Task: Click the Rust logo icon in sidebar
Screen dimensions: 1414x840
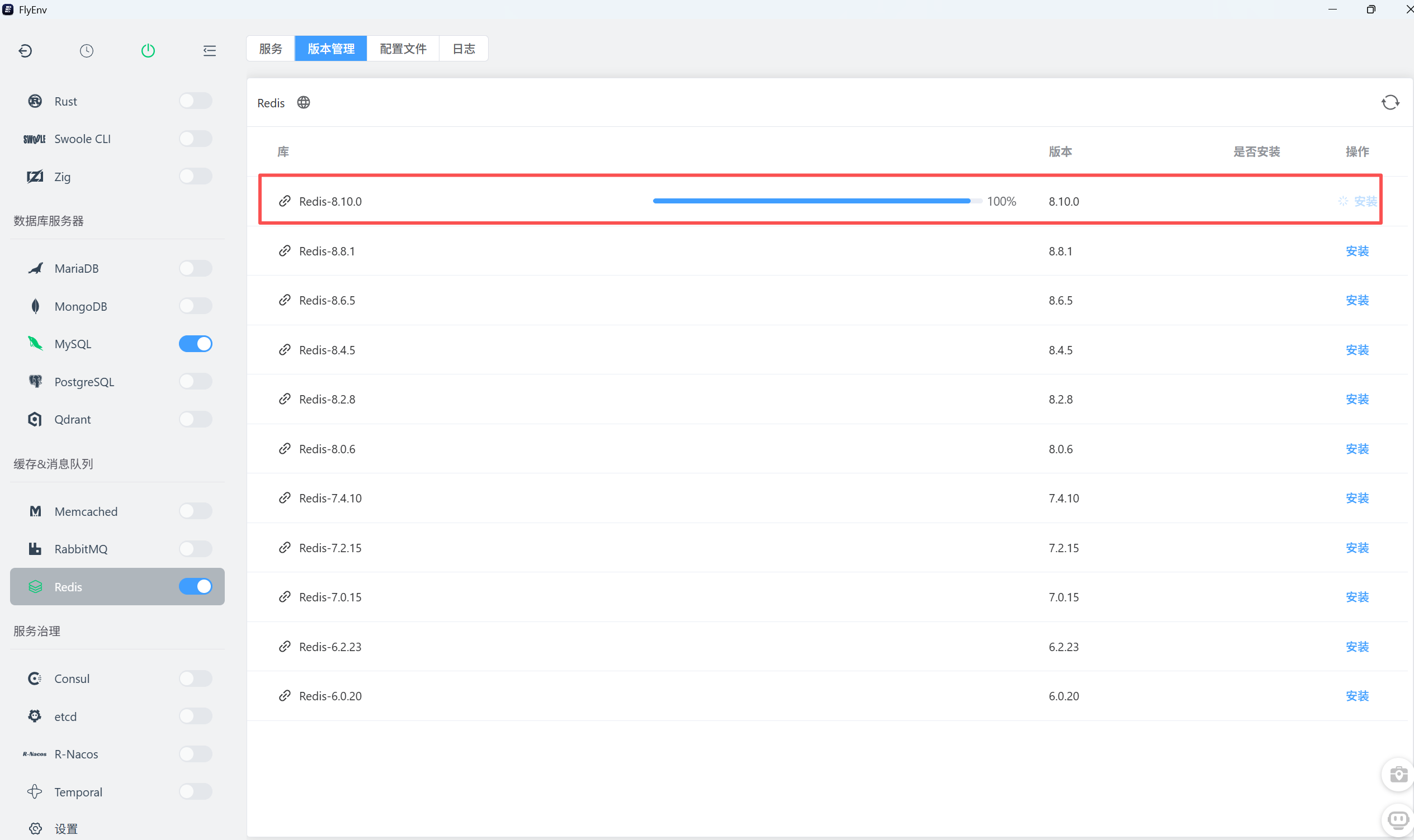Action: coord(35,101)
